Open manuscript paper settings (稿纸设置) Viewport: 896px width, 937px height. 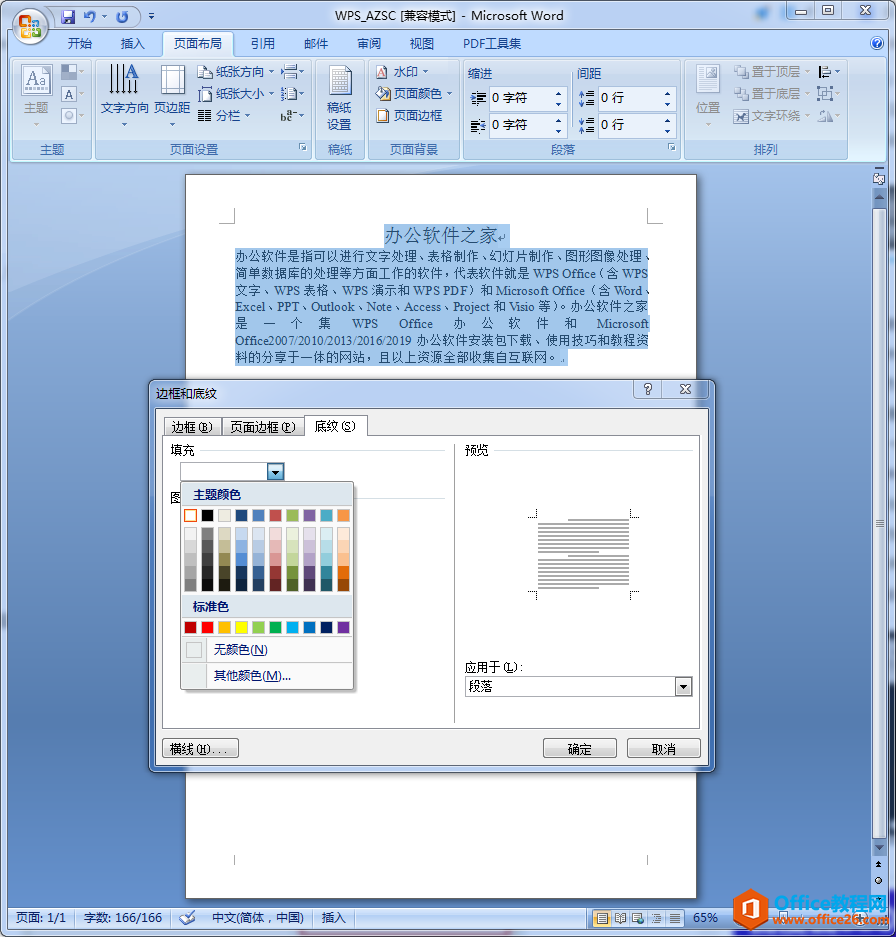[339, 98]
